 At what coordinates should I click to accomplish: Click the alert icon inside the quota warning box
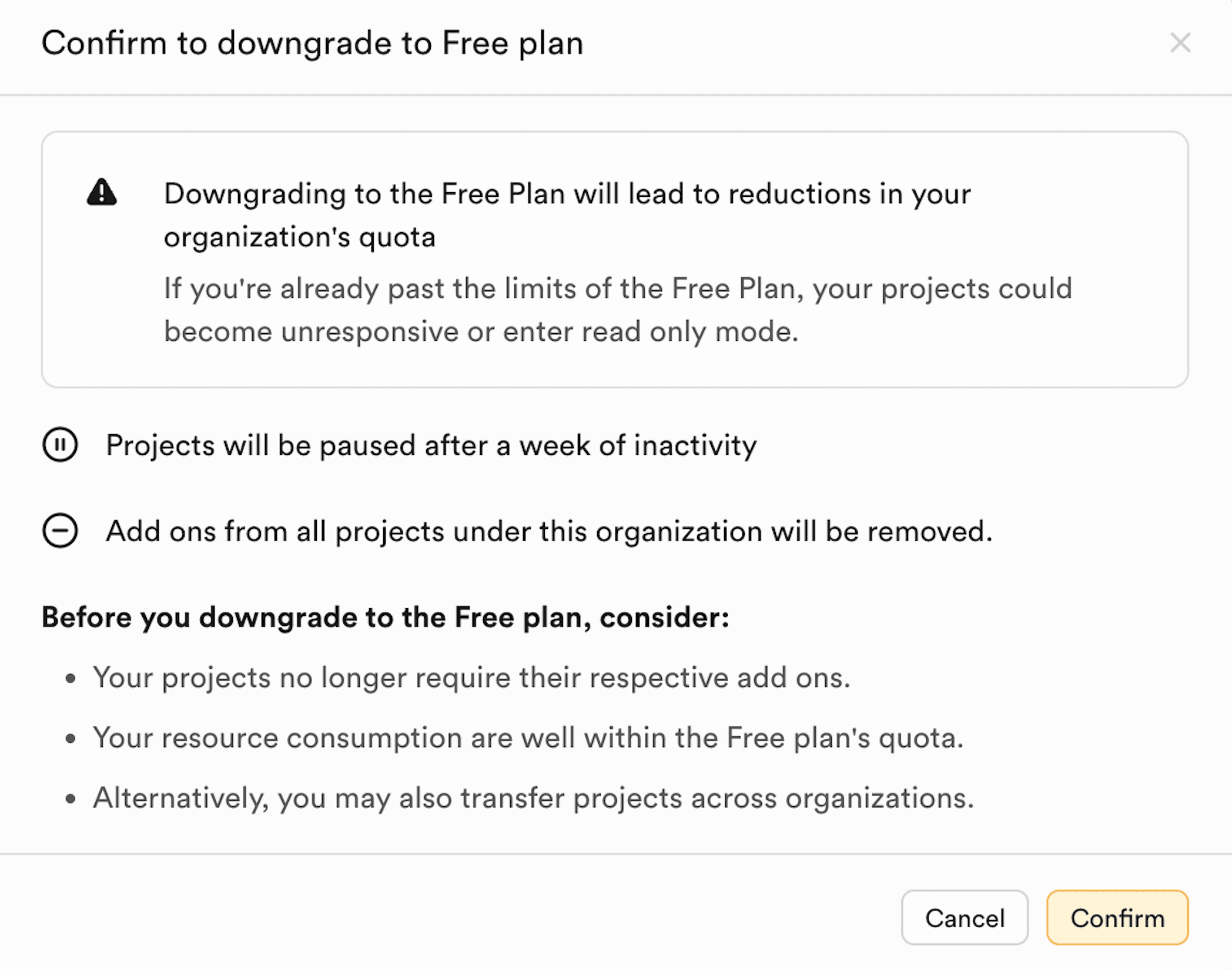[103, 194]
